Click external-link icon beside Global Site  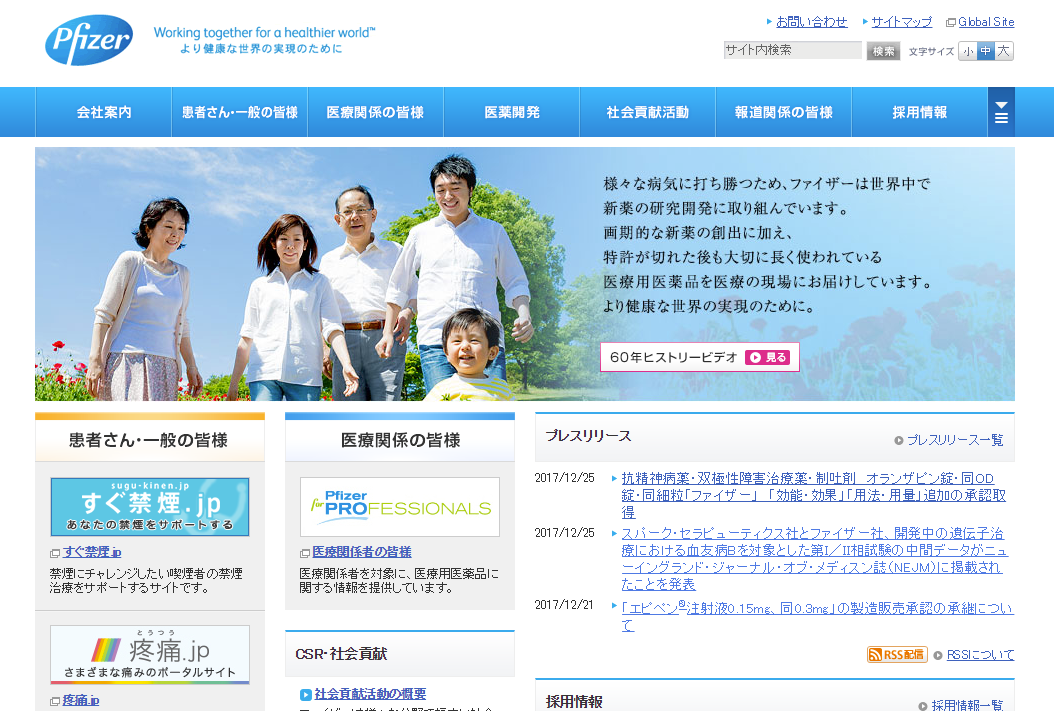pyautogui.click(x=950, y=23)
